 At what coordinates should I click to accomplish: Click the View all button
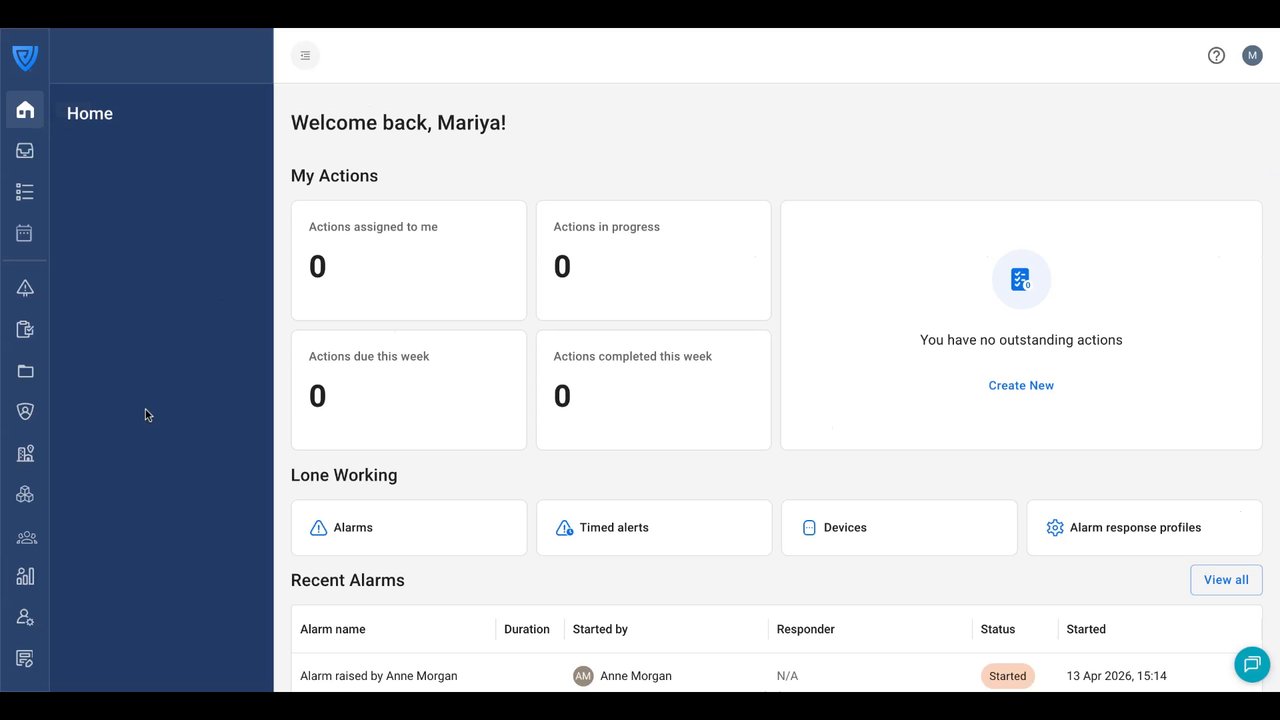(1226, 580)
